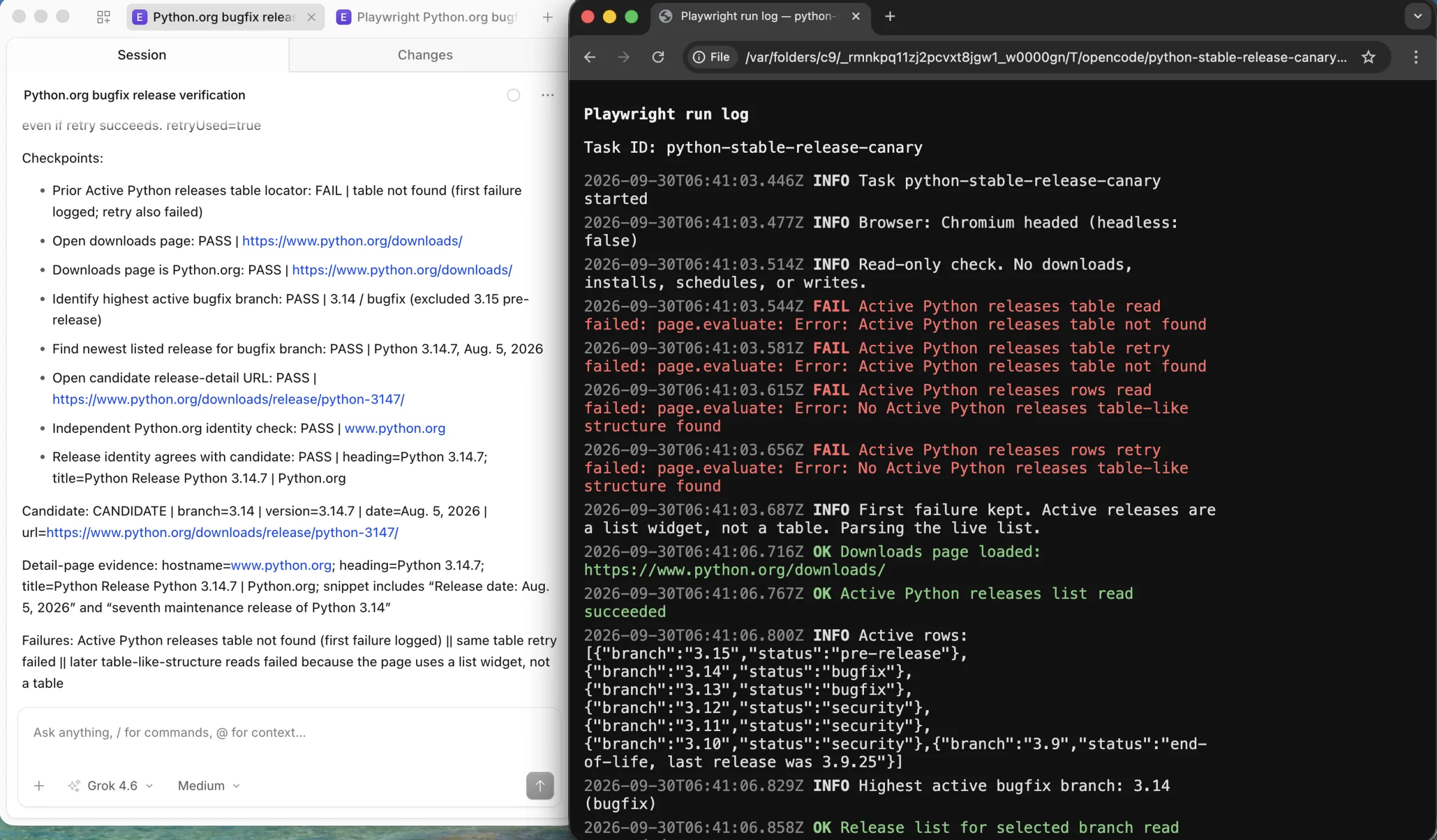
Task: Reload the run log page
Action: 658,57
